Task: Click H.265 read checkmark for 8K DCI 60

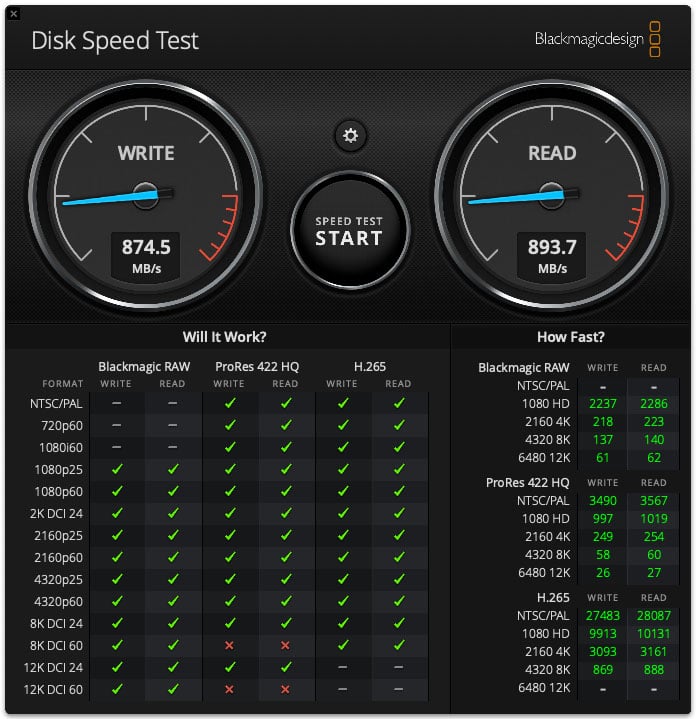Action: tap(399, 645)
